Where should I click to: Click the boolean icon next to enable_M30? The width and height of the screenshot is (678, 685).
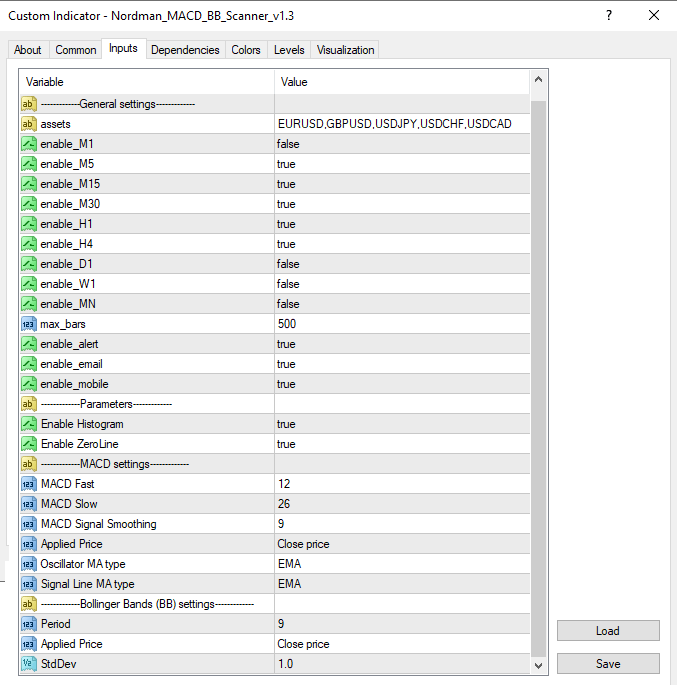[28, 204]
